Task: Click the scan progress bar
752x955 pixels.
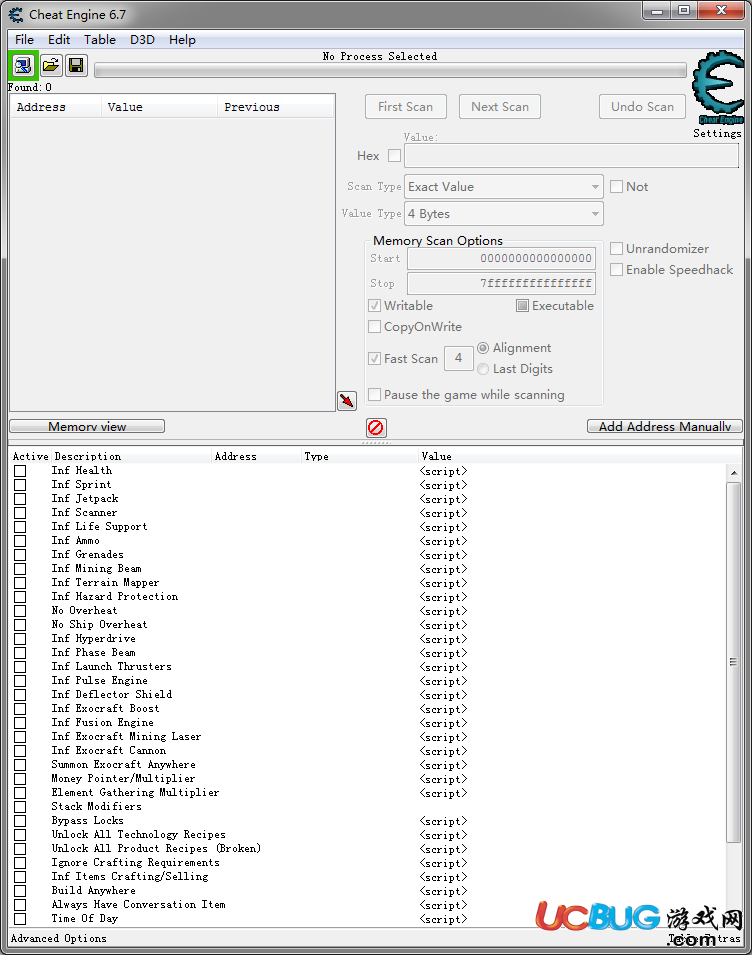Action: (390, 71)
